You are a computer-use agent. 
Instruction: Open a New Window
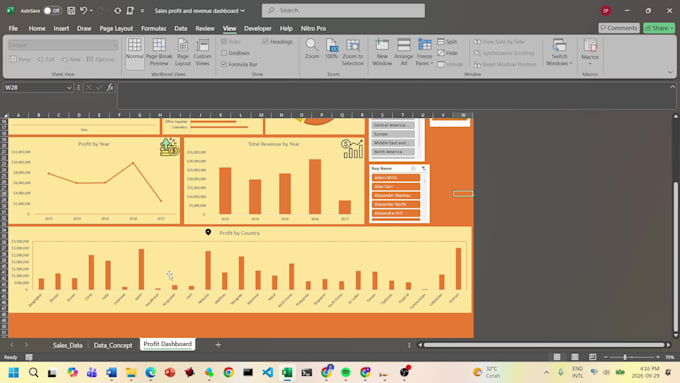382,52
